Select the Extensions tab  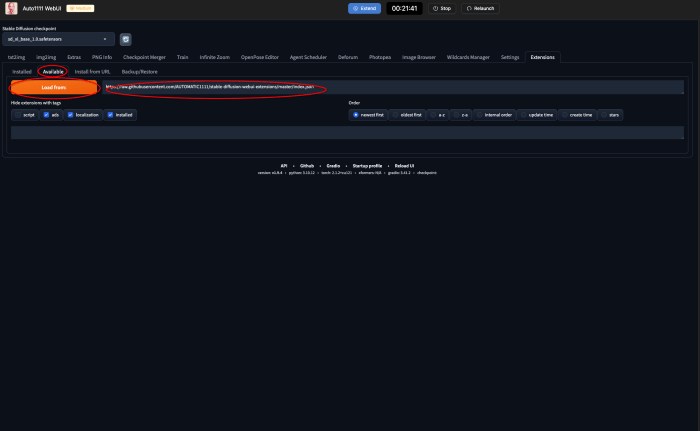[x=542, y=57]
